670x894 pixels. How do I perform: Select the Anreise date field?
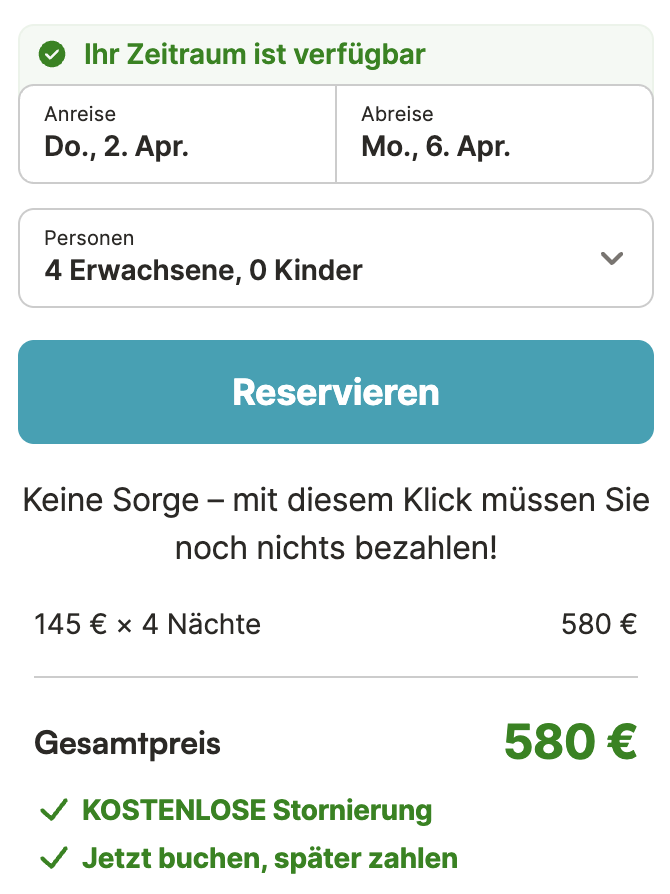coord(176,134)
